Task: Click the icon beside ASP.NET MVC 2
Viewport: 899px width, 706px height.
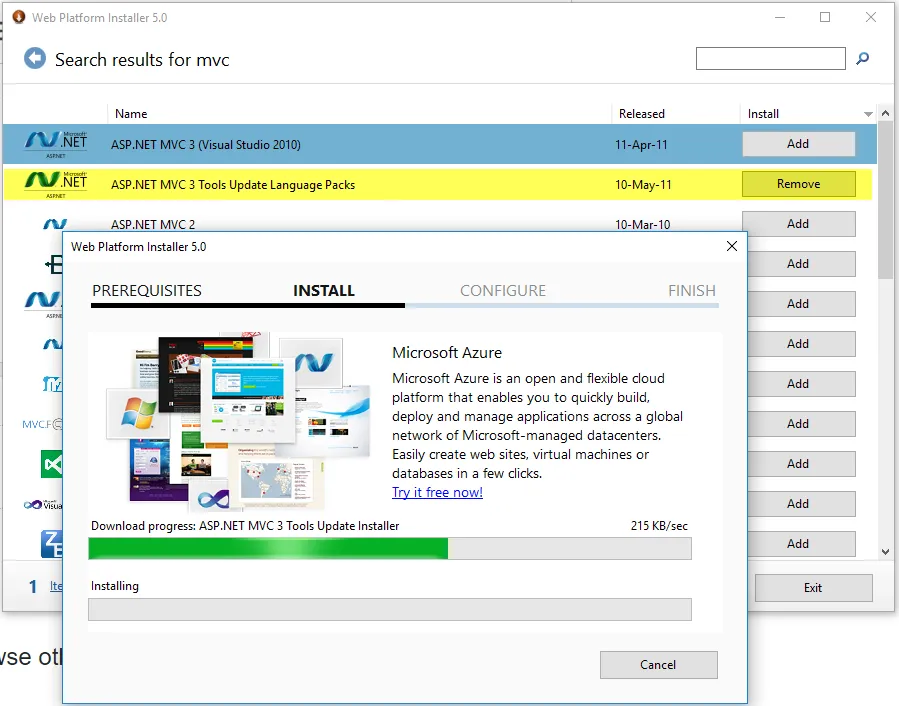Action: coord(55,224)
